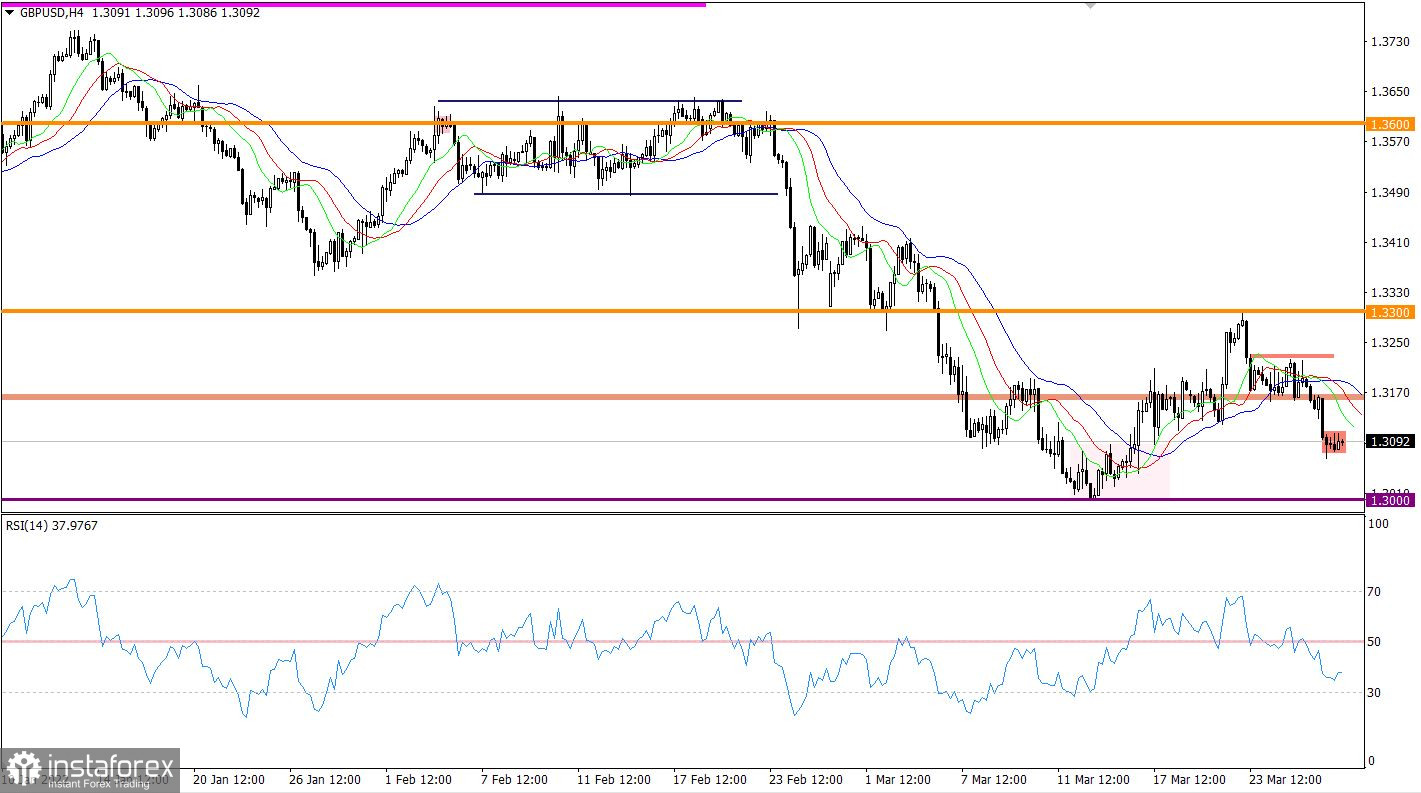Click the 26 Jan 12:00 time label
The height and width of the screenshot is (793, 1421).
click(324, 779)
